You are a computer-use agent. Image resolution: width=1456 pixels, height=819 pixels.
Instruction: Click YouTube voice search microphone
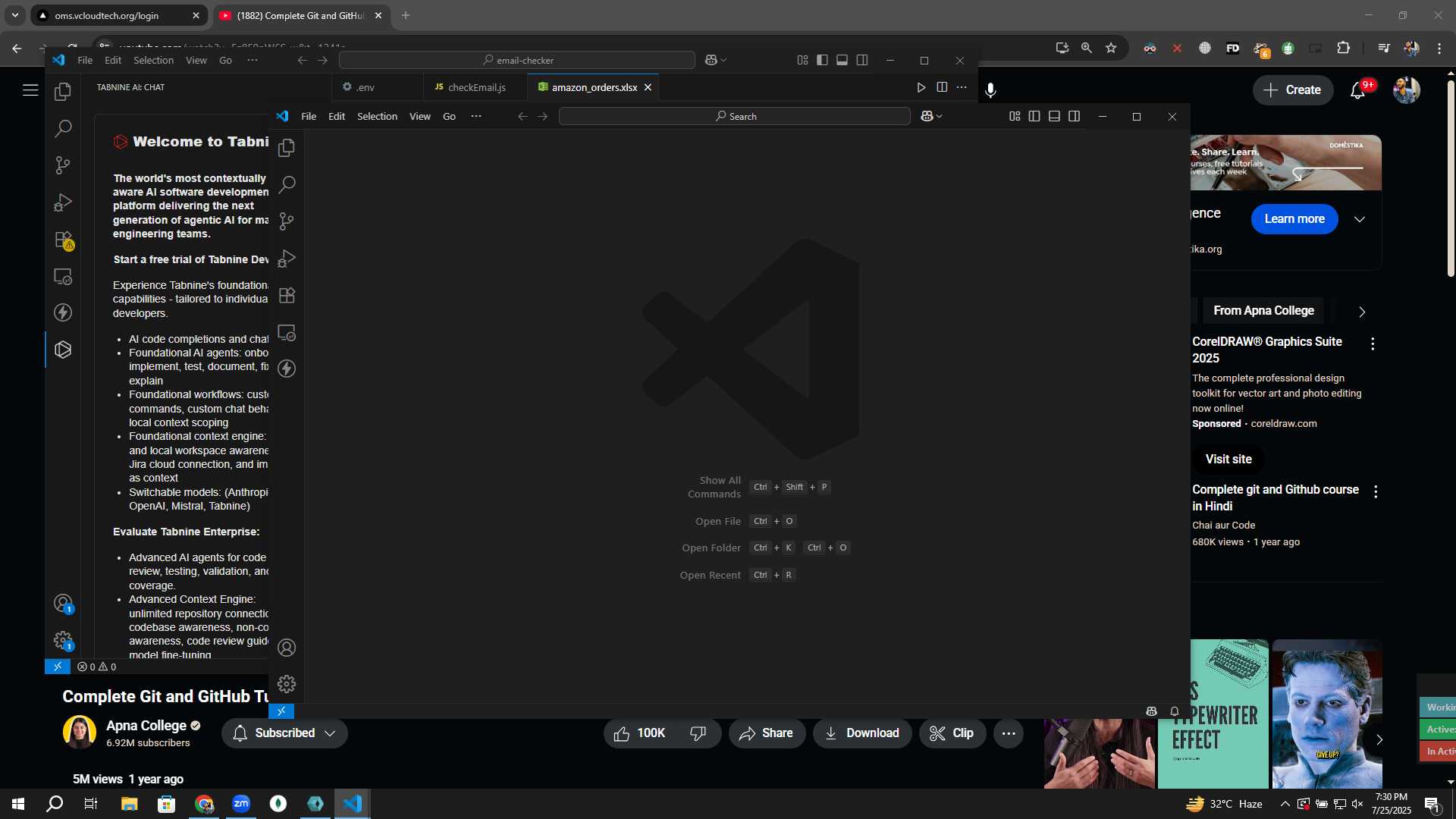point(990,90)
